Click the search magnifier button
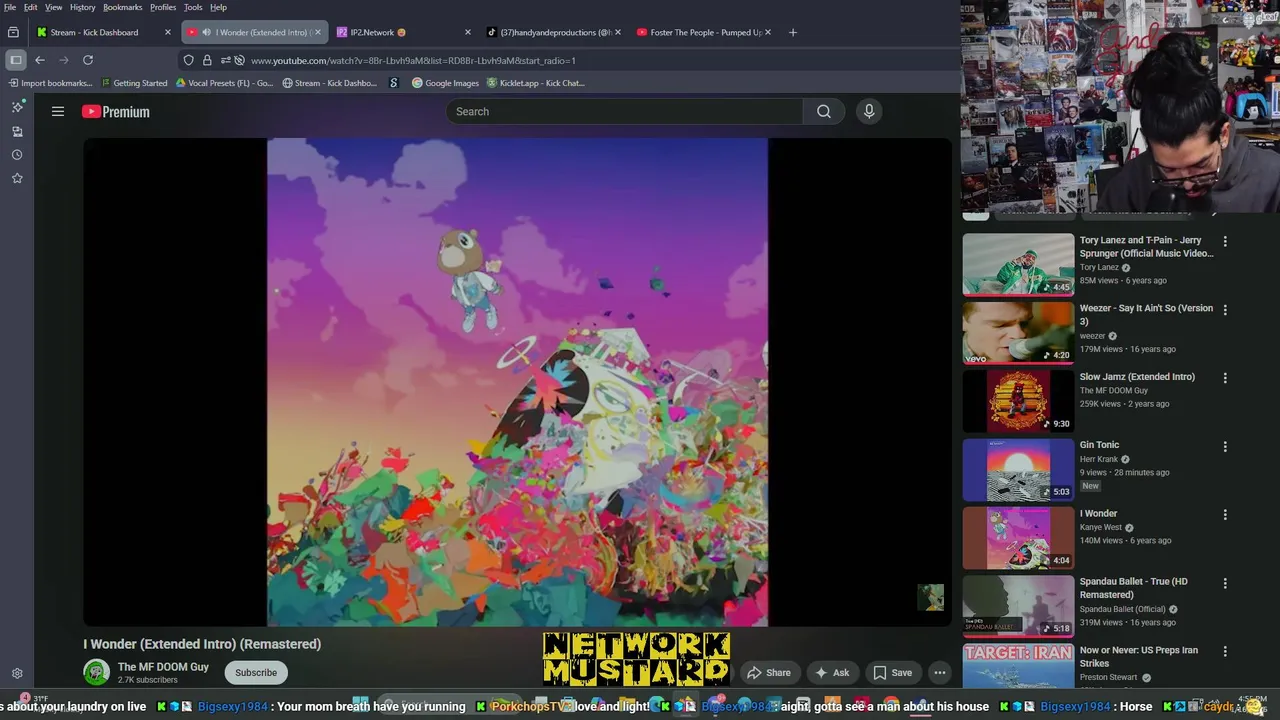Screen dimensions: 1280x720 pyautogui.click(x=823, y=111)
